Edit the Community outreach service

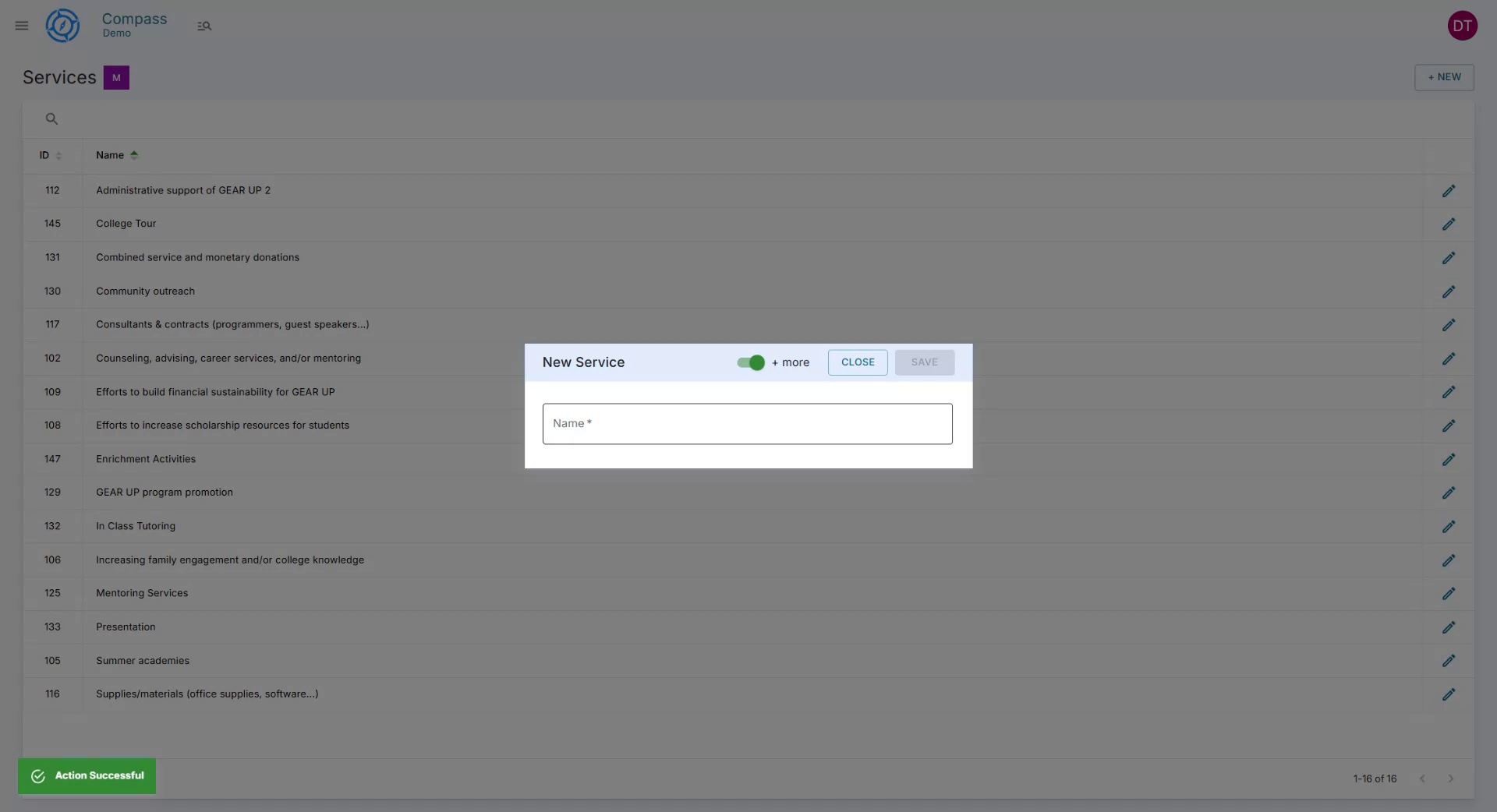click(1449, 291)
